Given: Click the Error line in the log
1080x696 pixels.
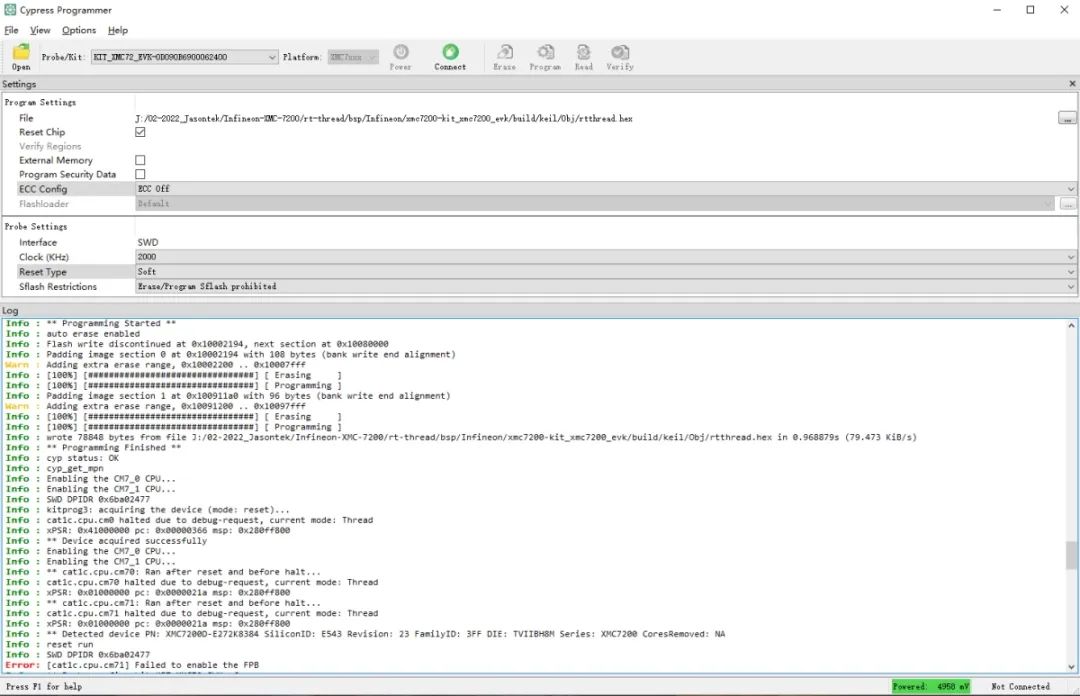Looking at the screenshot, I should click(132, 665).
